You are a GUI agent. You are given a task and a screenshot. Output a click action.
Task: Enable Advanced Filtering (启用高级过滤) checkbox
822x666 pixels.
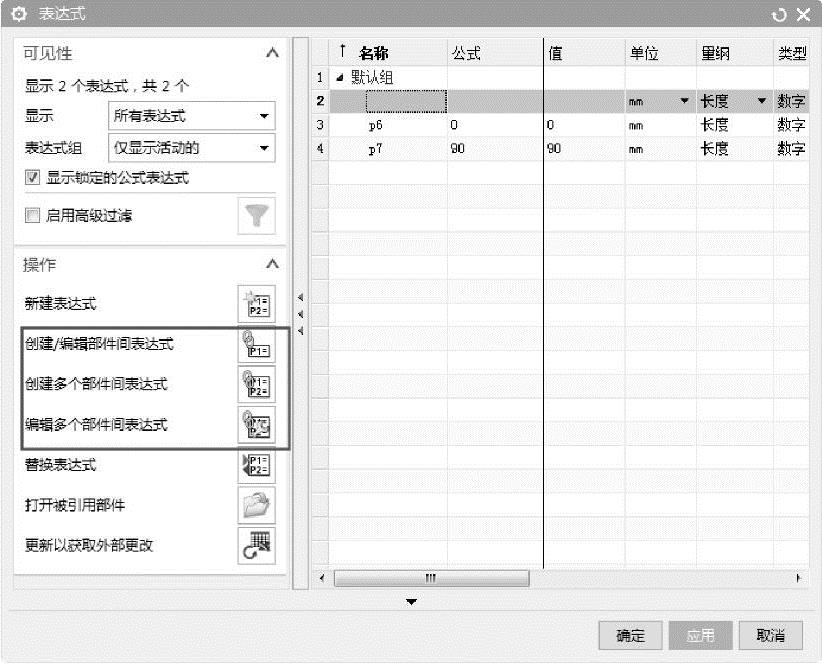click(33, 215)
